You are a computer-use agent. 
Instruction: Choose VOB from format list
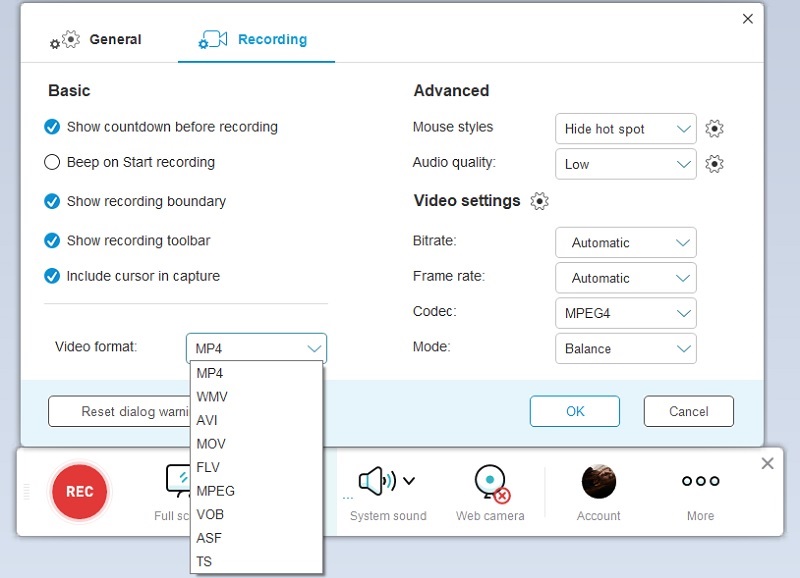pyautogui.click(x=257, y=514)
